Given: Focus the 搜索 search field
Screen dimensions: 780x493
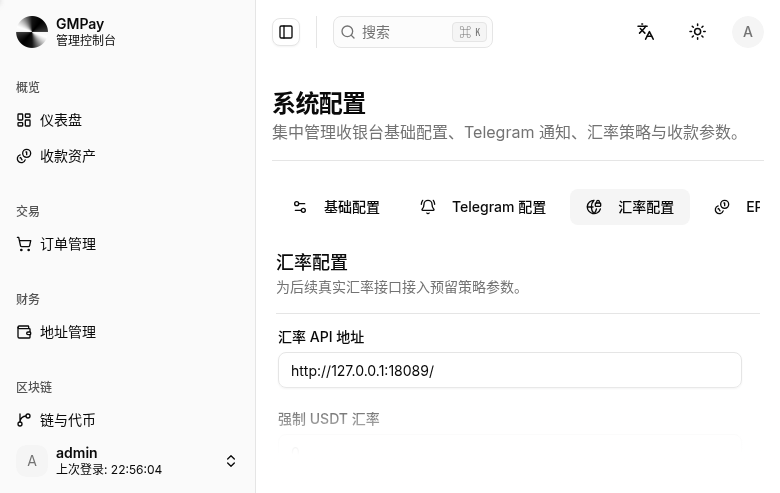Looking at the screenshot, I should point(413,32).
